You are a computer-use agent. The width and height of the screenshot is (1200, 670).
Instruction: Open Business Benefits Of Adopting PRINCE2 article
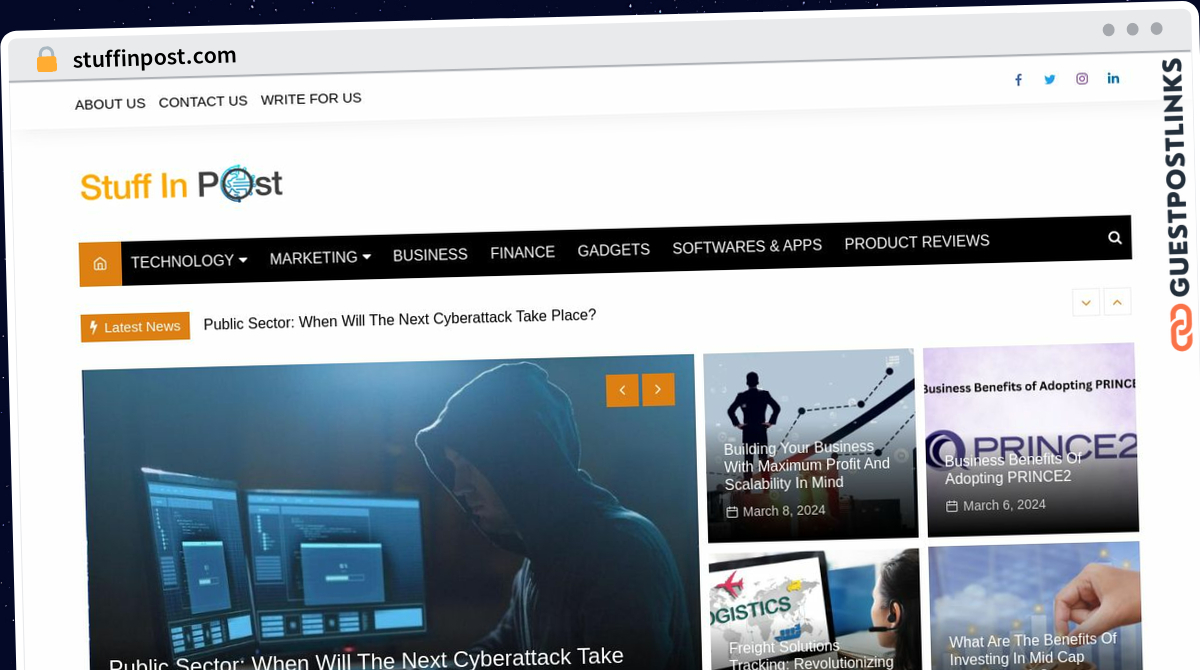[x=1013, y=468]
